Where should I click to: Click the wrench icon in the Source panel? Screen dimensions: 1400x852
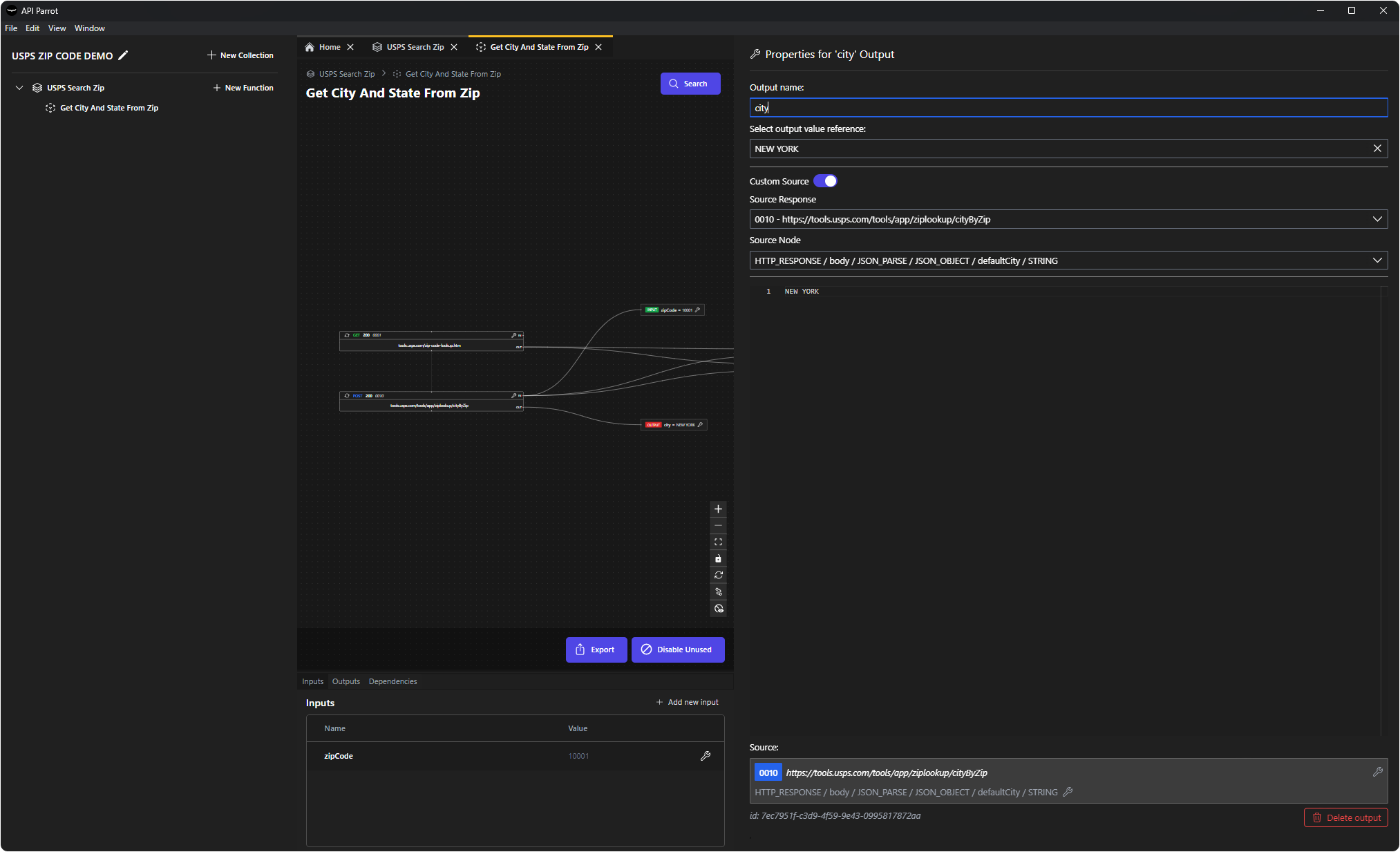1378,772
